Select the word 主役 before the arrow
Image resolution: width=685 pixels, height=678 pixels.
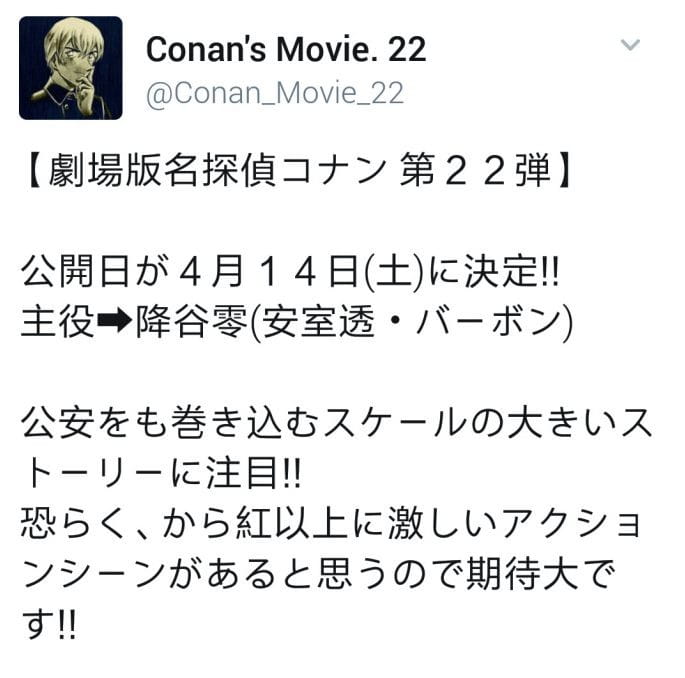pyautogui.click(x=58, y=321)
